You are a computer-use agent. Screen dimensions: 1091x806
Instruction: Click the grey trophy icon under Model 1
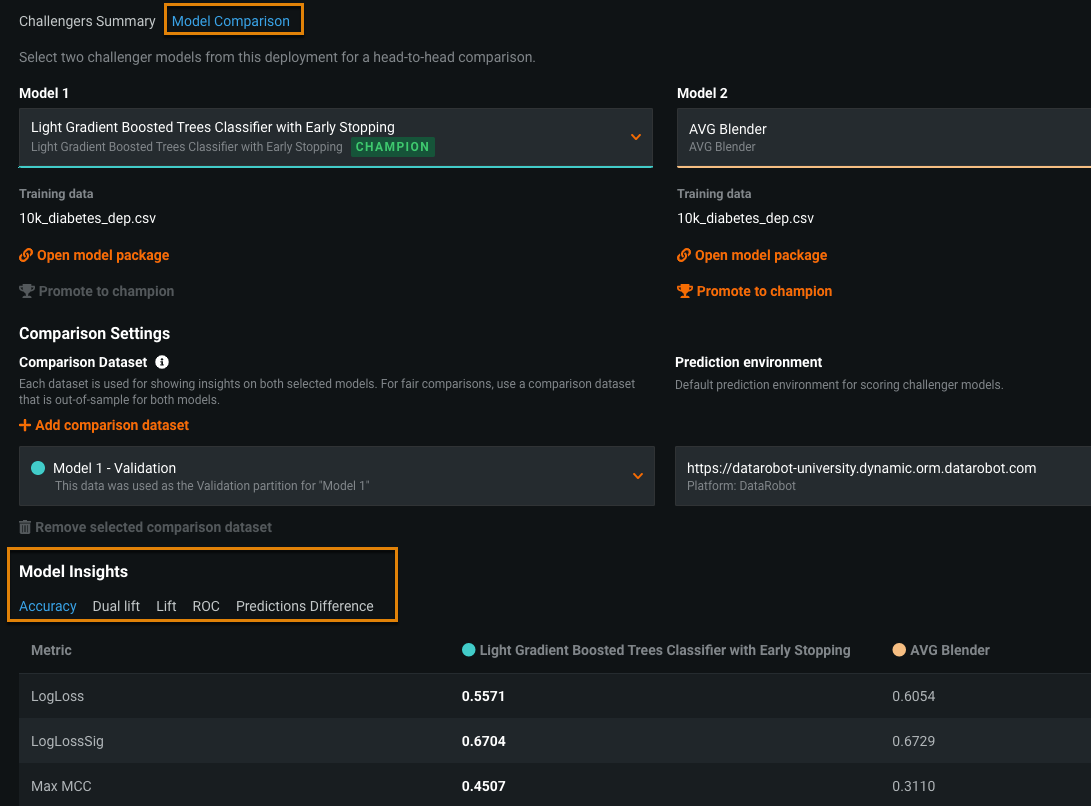tap(26, 291)
